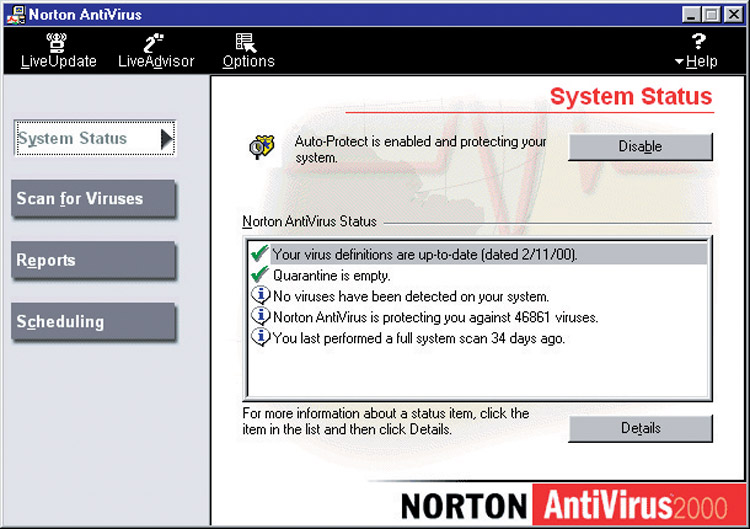Select 'No viruses have been detected' row
This screenshot has height=529, width=750.
(478, 297)
